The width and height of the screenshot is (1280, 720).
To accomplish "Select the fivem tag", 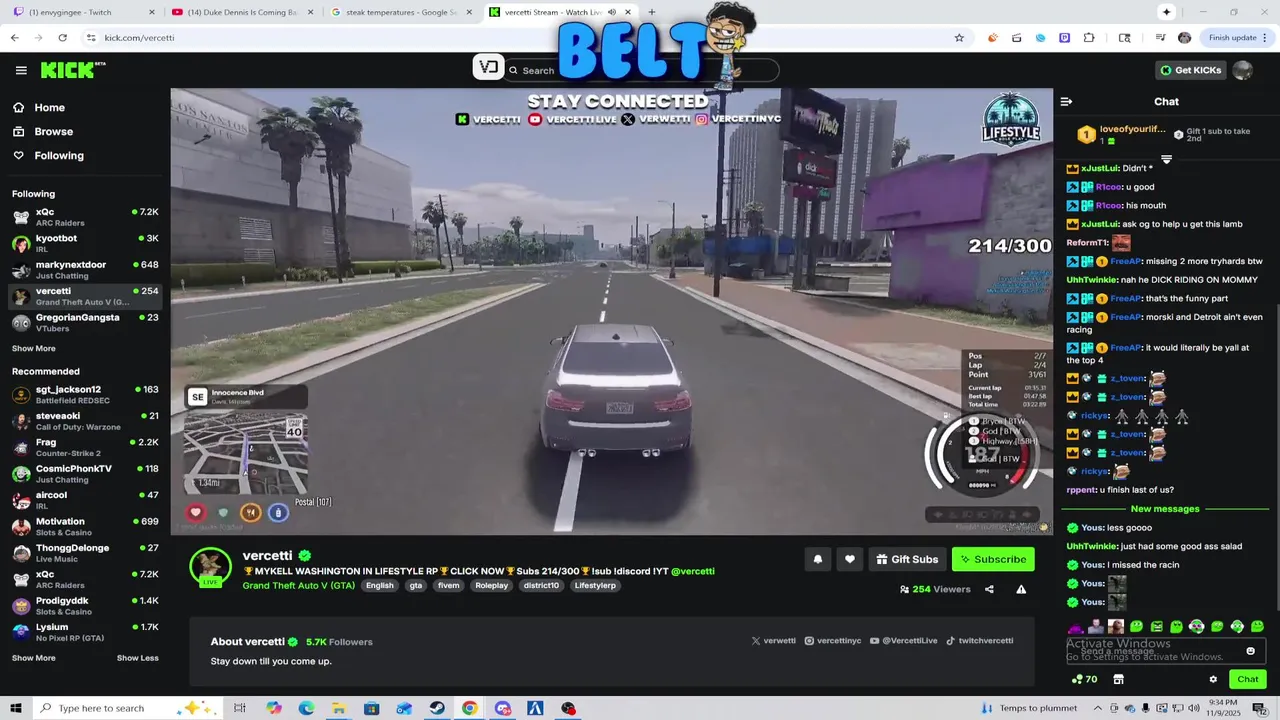I will pos(448,586).
